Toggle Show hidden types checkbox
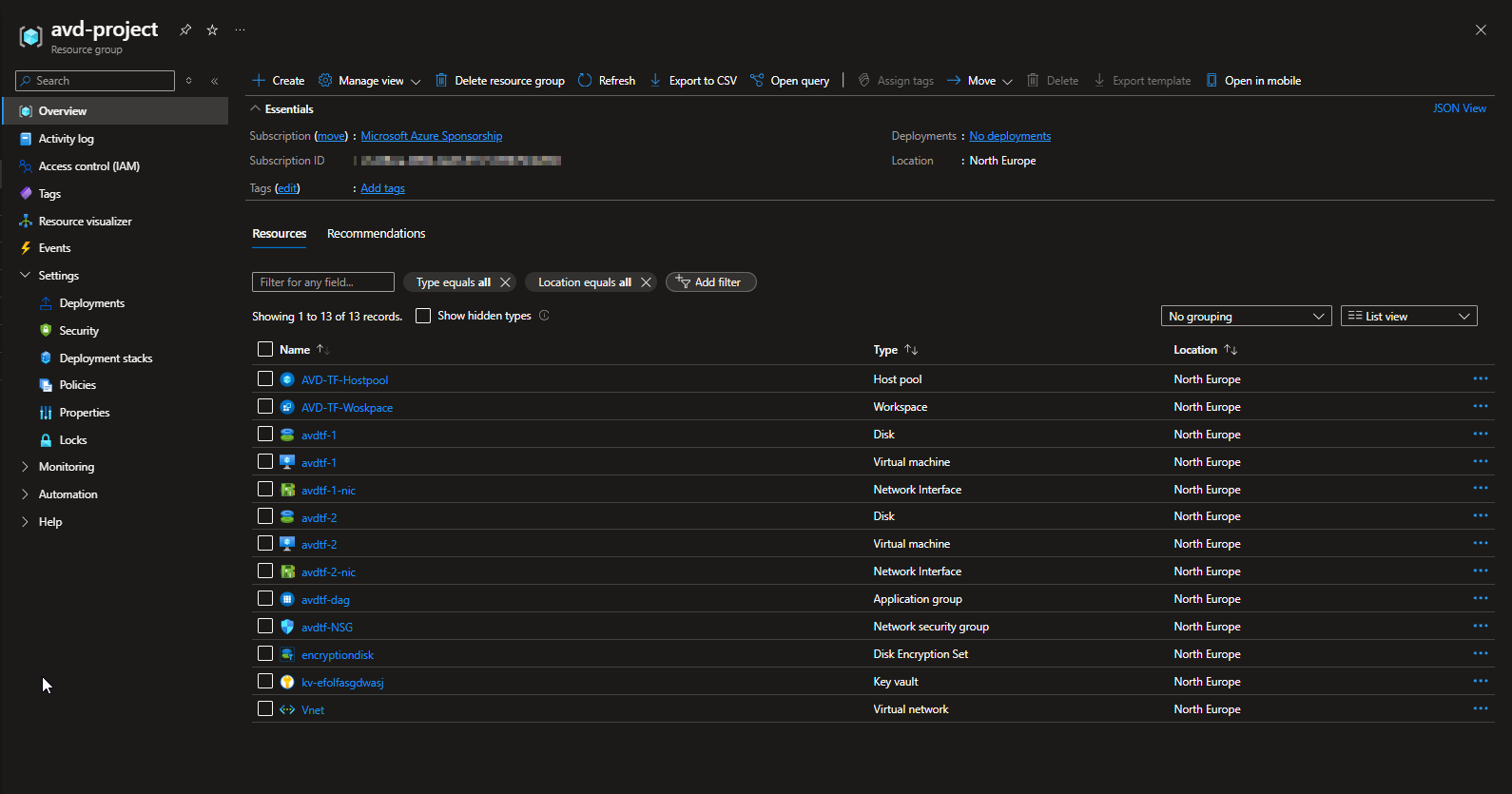This screenshot has width=1512, height=794. coord(423,316)
